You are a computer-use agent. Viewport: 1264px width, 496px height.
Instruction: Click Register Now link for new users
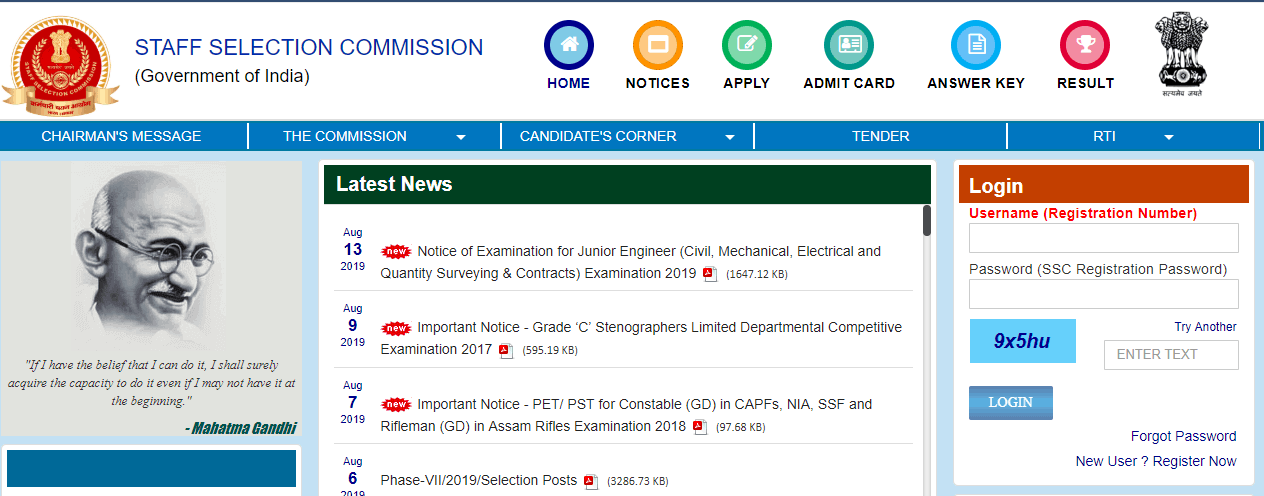tap(1194, 461)
